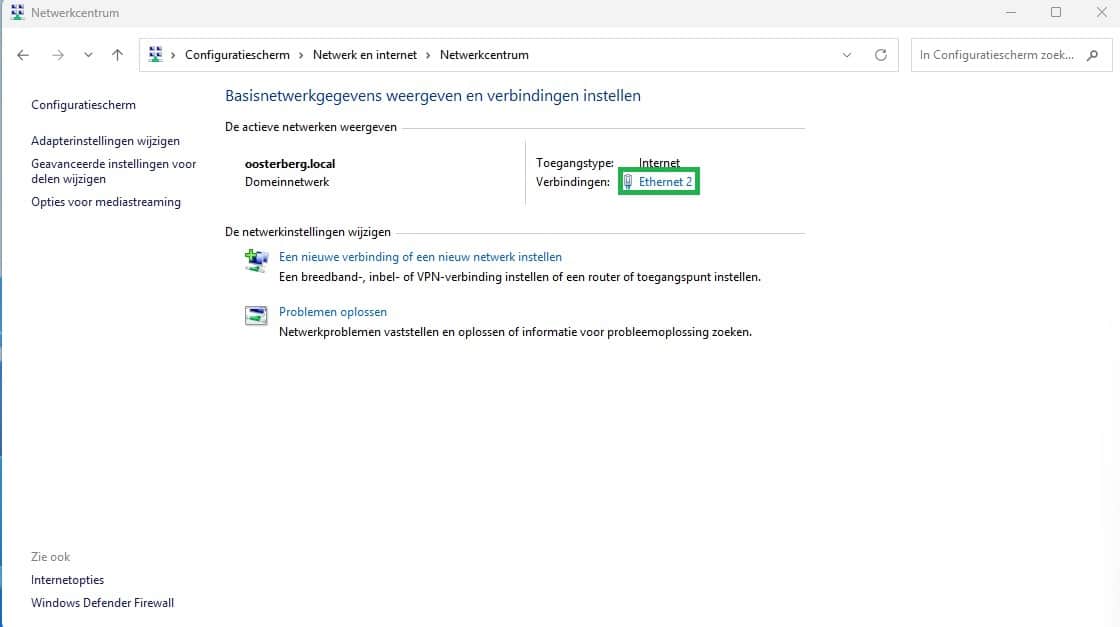Image resolution: width=1120 pixels, height=627 pixels.
Task: Click the Configuratiescherm search field
Action: click(x=995, y=55)
